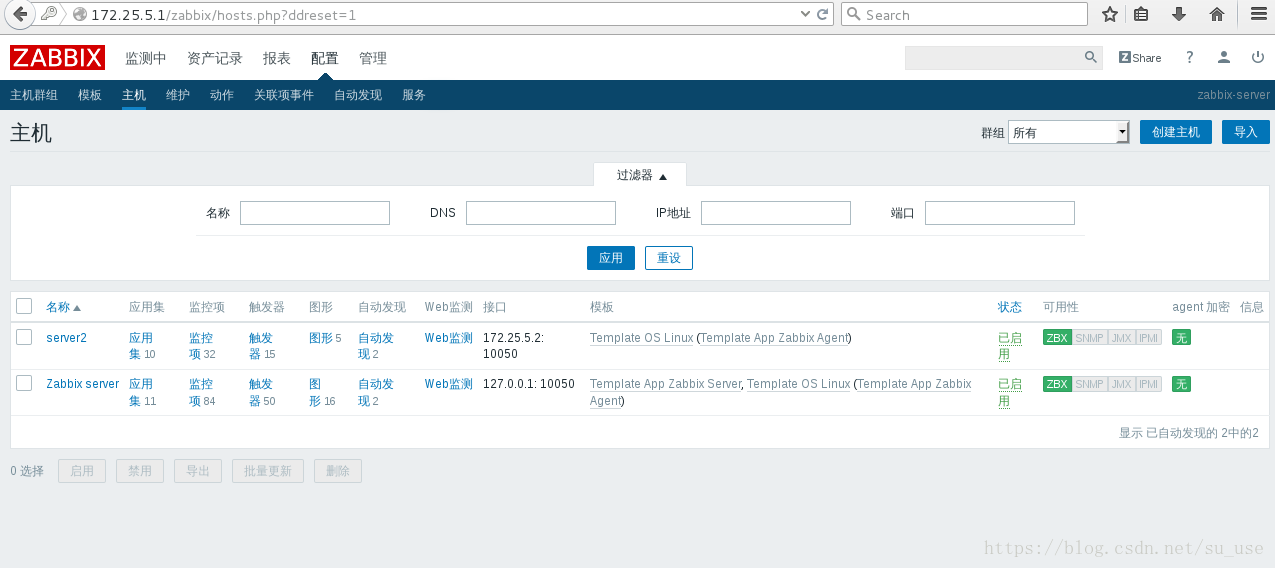1275x568 pixels.
Task: Open the 群组 group dropdown
Action: tap(1068, 132)
